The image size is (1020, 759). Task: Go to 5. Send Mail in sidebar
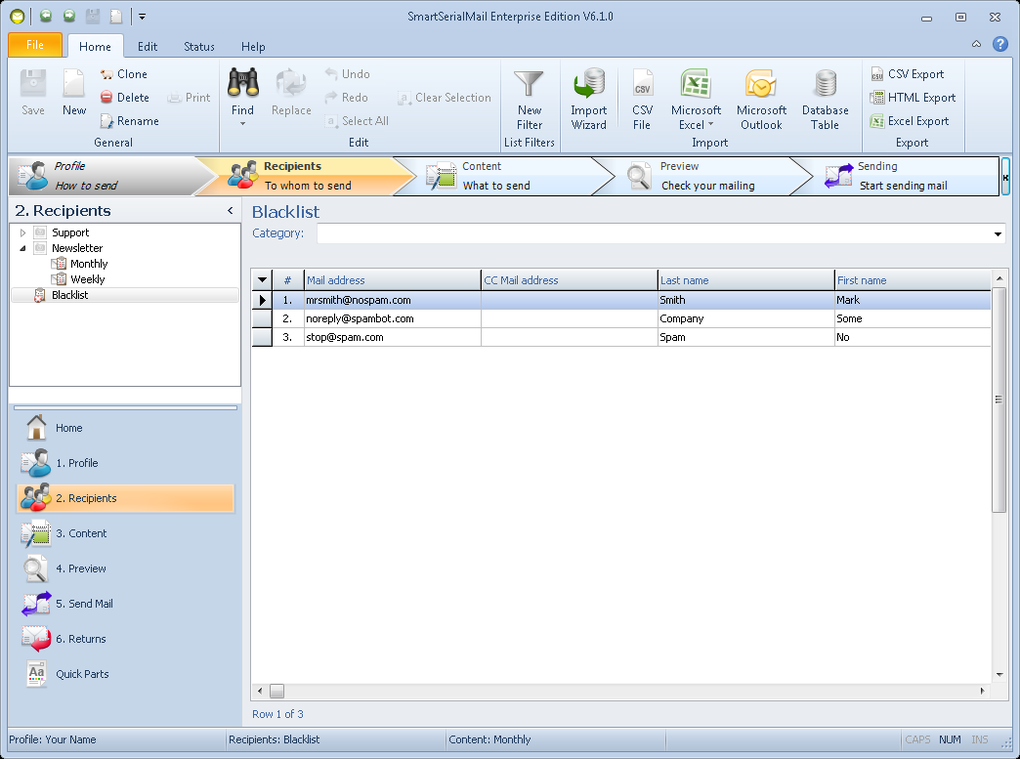pyautogui.click(x=68, y=604)
